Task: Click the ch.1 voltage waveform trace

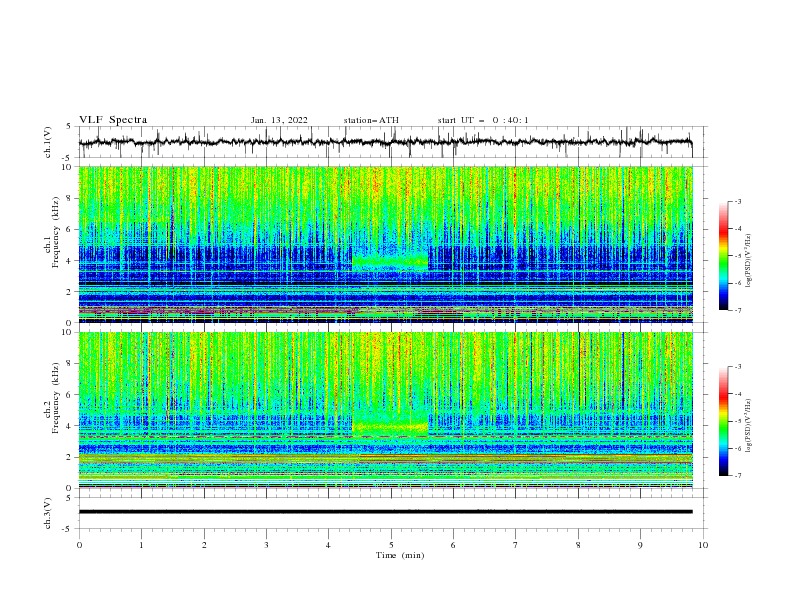Action: 385,142
